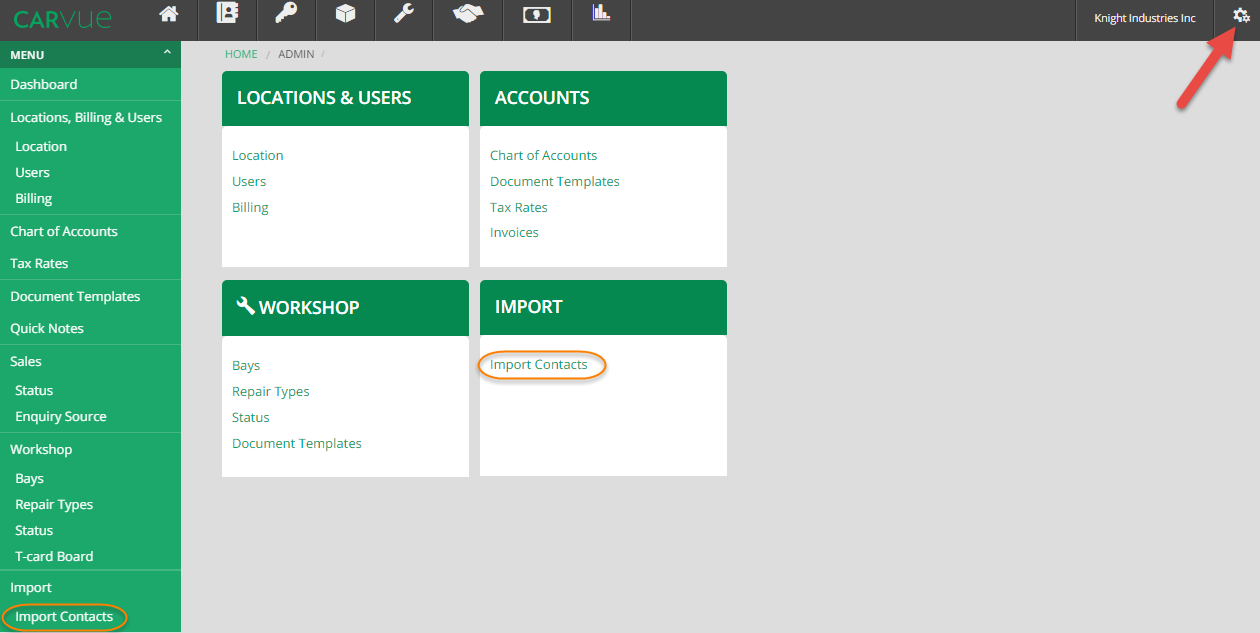Open Import Contacts in the sidebar
Image resolution: width=1260 pixels, height=633 pixels.
point(64,616)
